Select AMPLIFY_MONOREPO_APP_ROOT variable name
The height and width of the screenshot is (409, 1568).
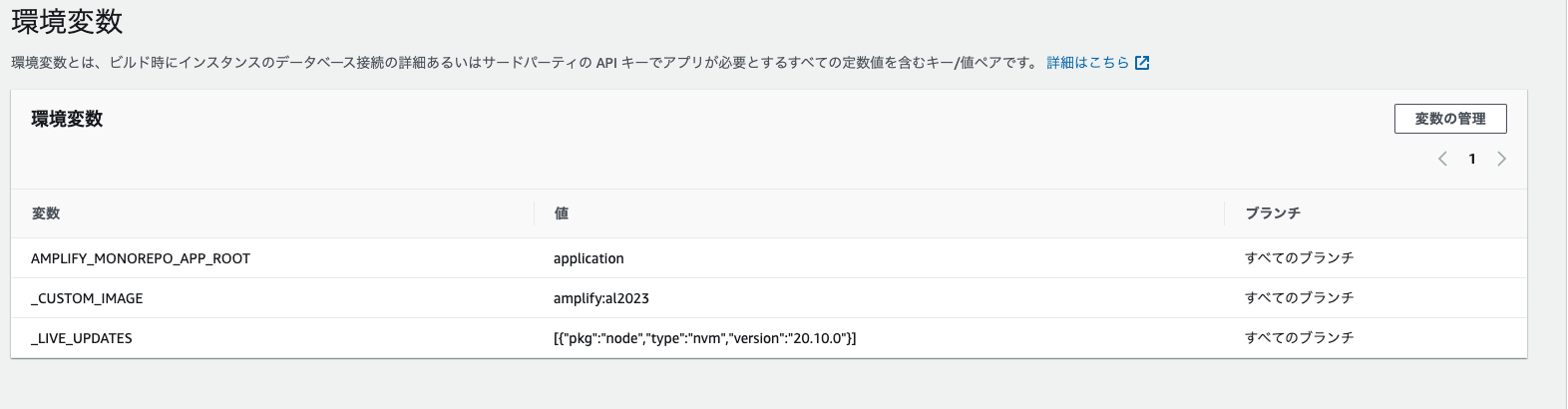141,258
